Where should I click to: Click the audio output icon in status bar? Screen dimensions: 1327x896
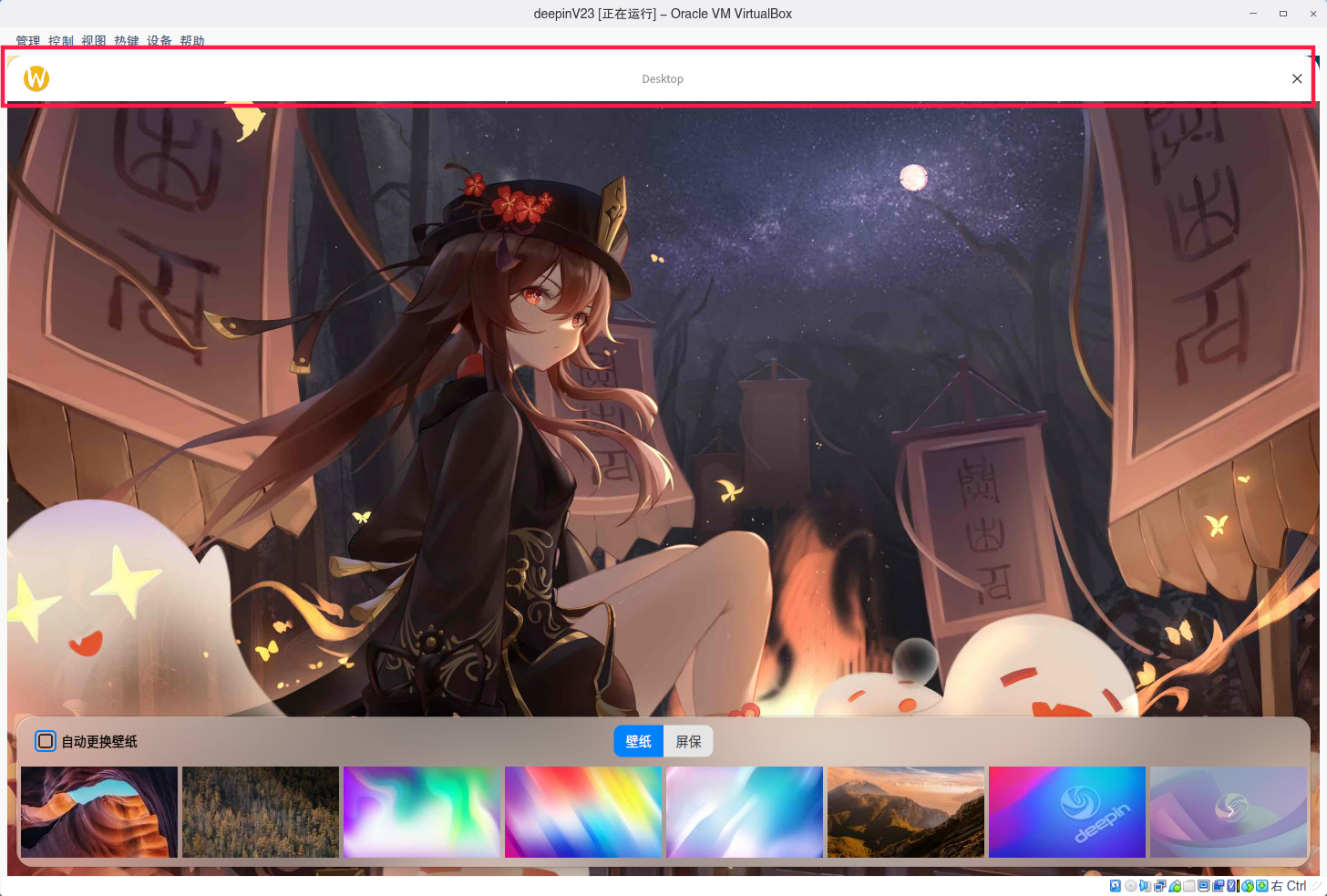[1147, 885]
